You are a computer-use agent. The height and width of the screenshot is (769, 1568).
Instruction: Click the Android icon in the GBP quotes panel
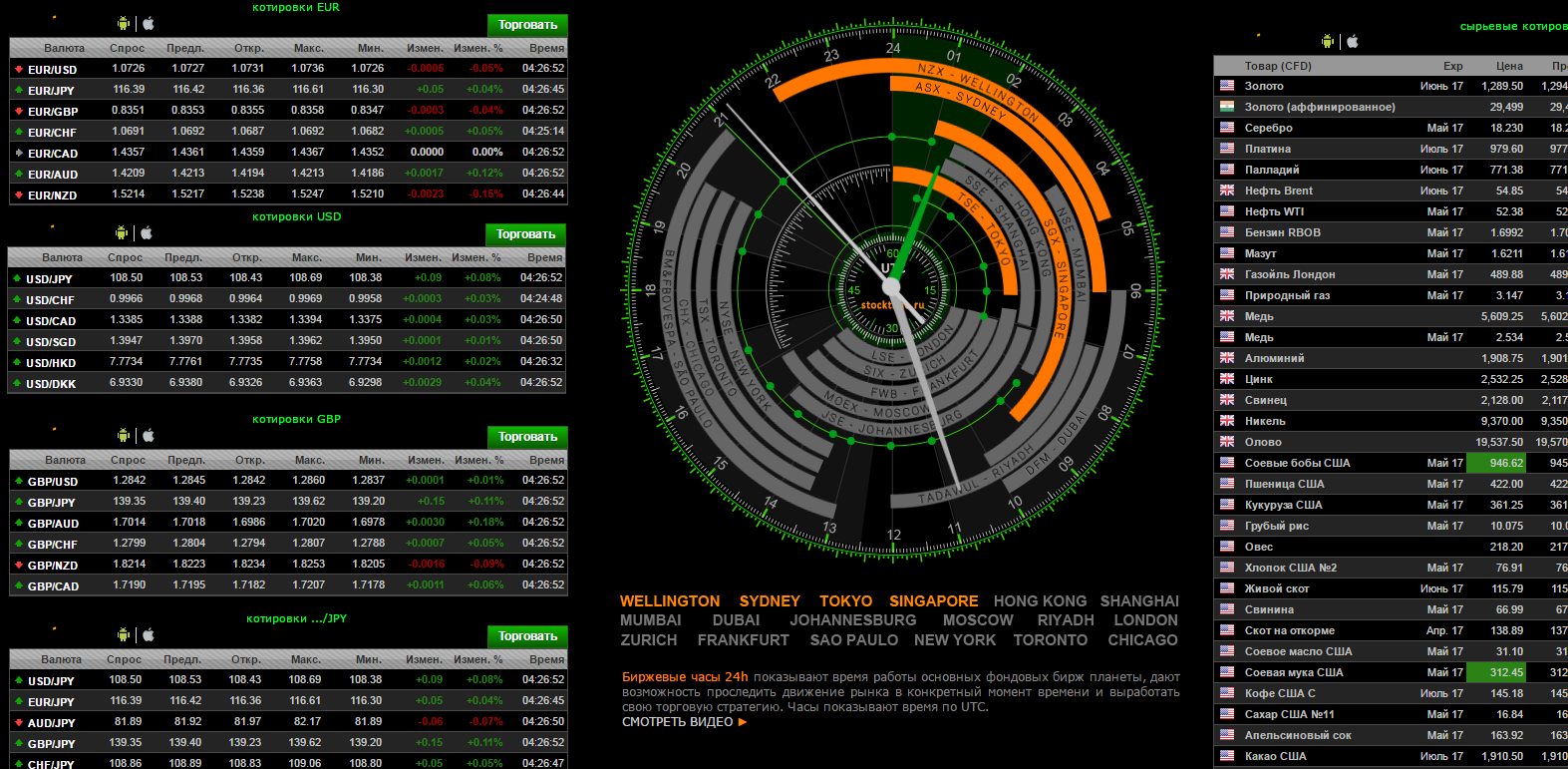tap(124, 435)
